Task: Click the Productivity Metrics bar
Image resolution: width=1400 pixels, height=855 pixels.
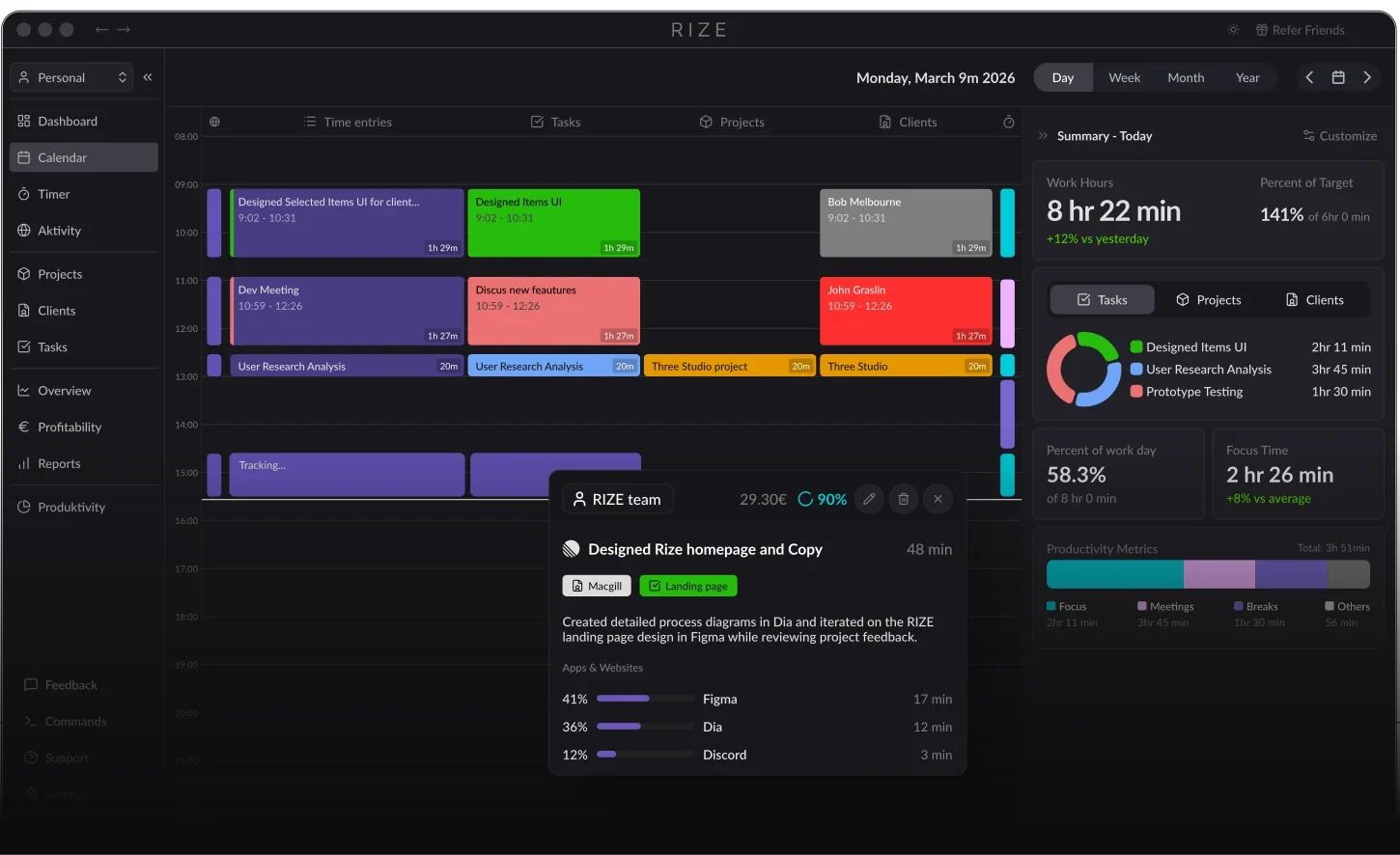Action: coord(1208,574)
